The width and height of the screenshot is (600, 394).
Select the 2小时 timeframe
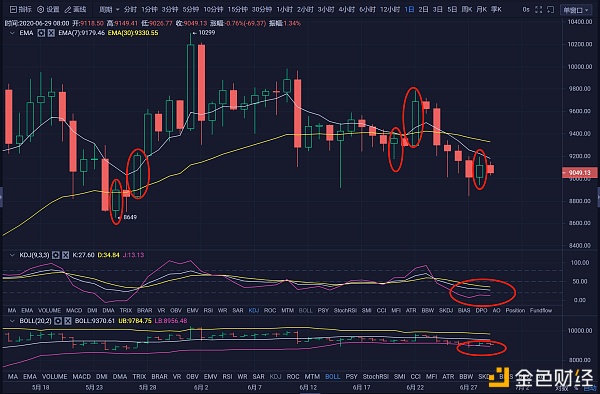(305, 9)
